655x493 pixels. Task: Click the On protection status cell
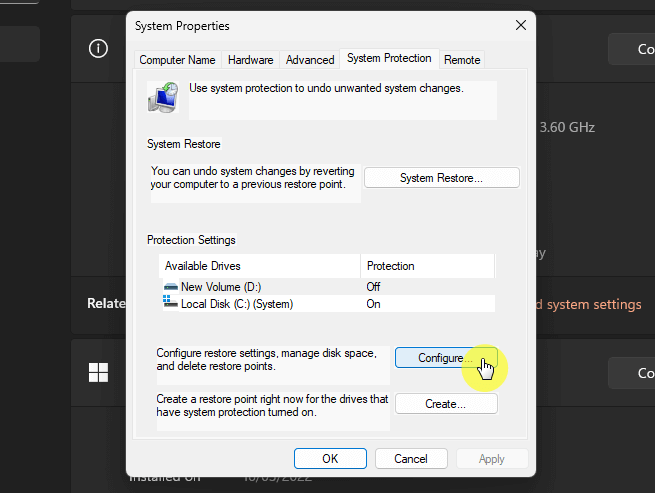373,304
